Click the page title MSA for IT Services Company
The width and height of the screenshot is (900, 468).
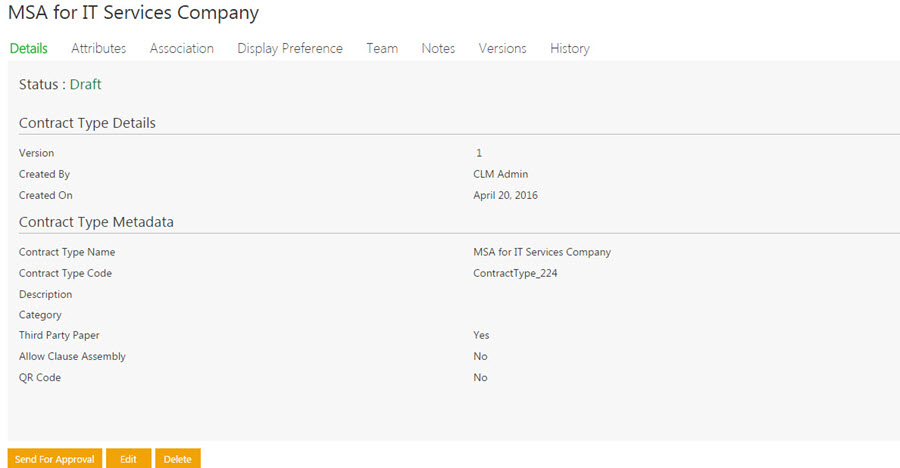tap(133, 13)
